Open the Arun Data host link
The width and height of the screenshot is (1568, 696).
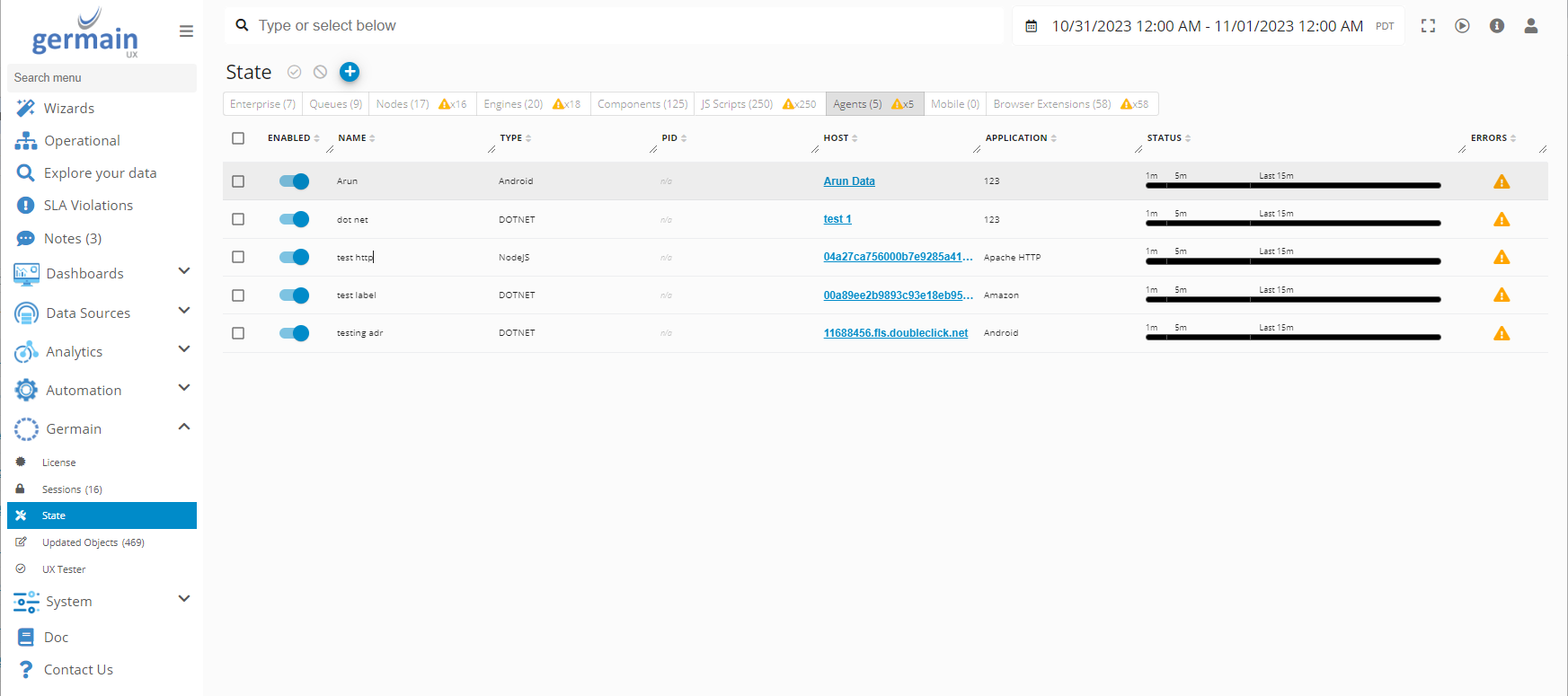[848, 181]
